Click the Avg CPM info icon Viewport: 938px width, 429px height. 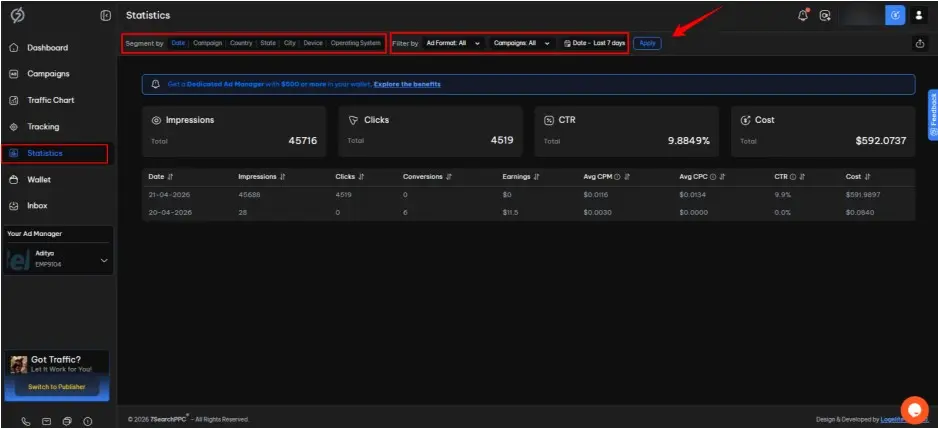click(617, 177)
